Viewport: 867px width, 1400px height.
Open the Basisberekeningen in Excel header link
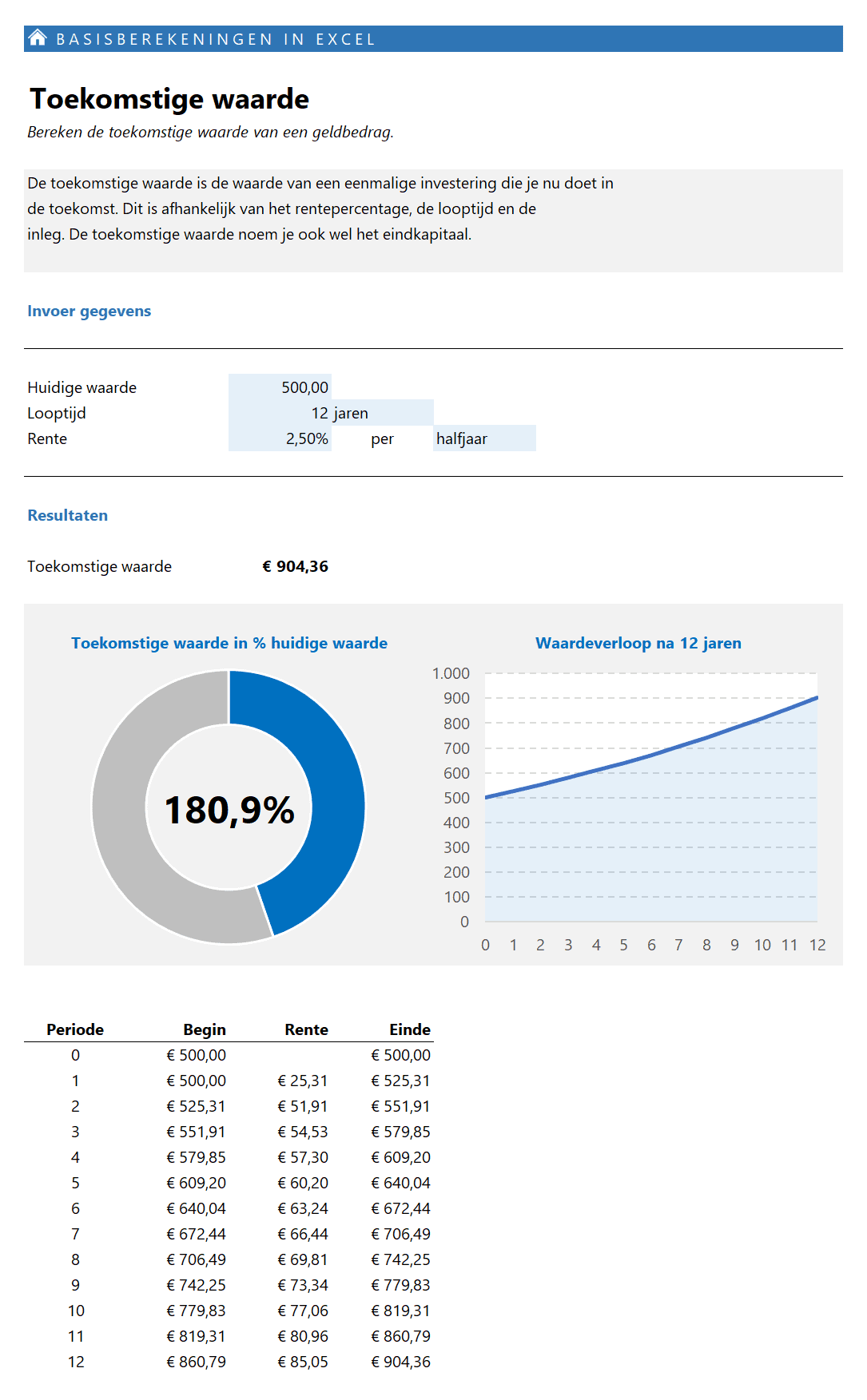coord(216,39)
